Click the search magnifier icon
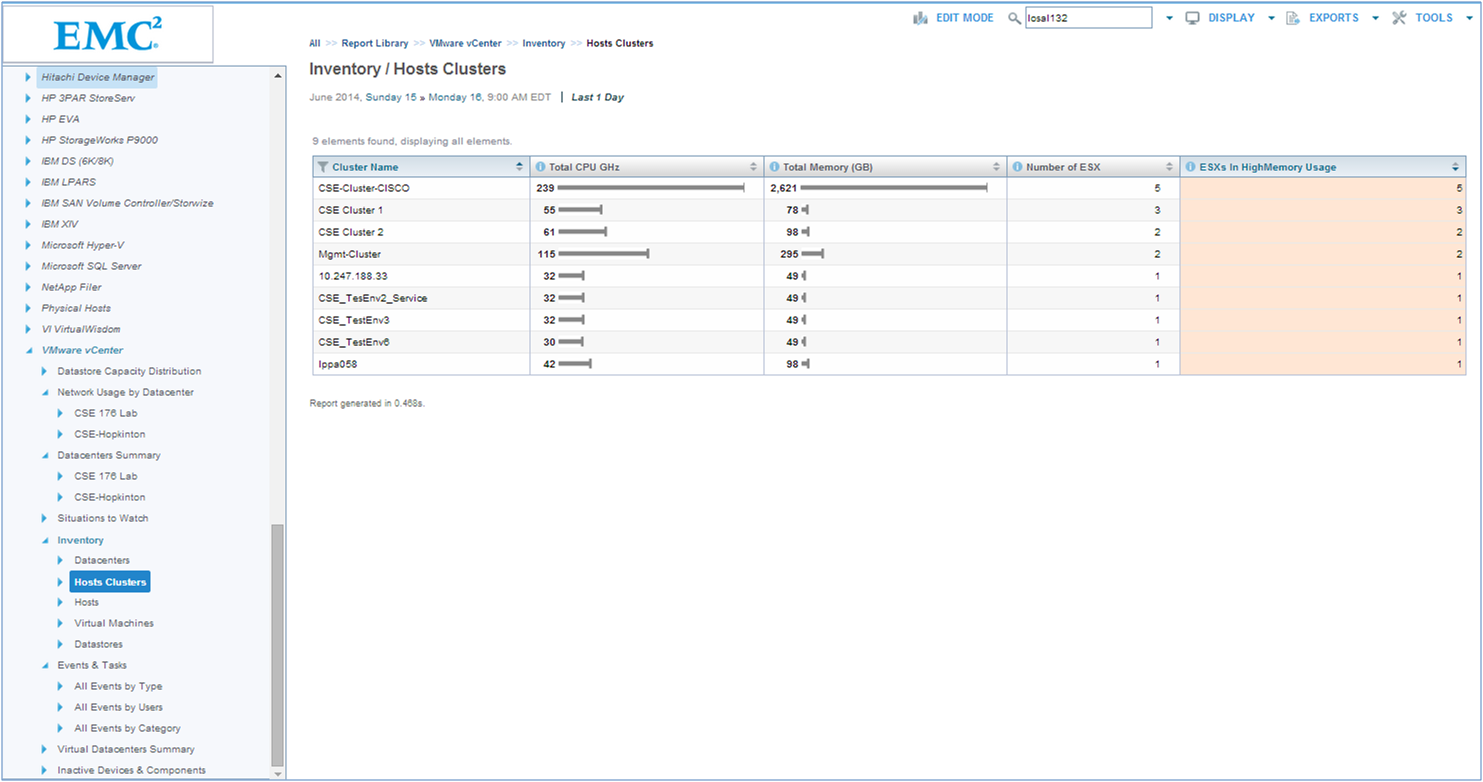Image resolution: width=1483 pixels, height=782 pixels. tap(1014, 18)
